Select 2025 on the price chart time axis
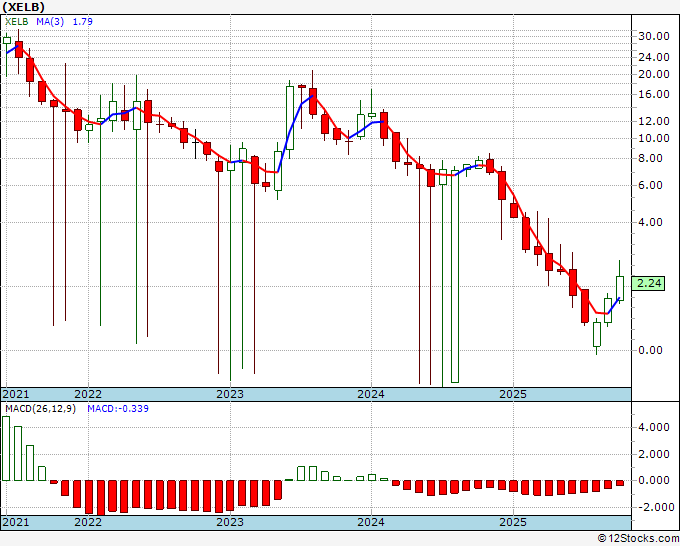Viewport: 680px width, 546px height. click(513, 394)
